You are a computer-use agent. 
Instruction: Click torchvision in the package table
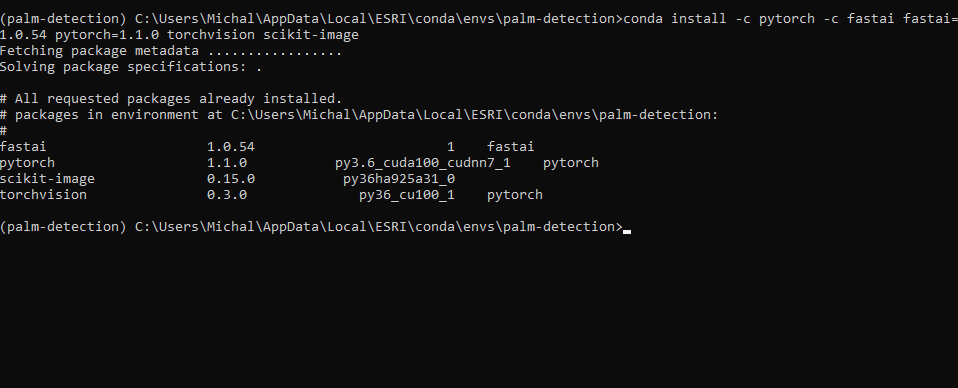click(43, 194)
